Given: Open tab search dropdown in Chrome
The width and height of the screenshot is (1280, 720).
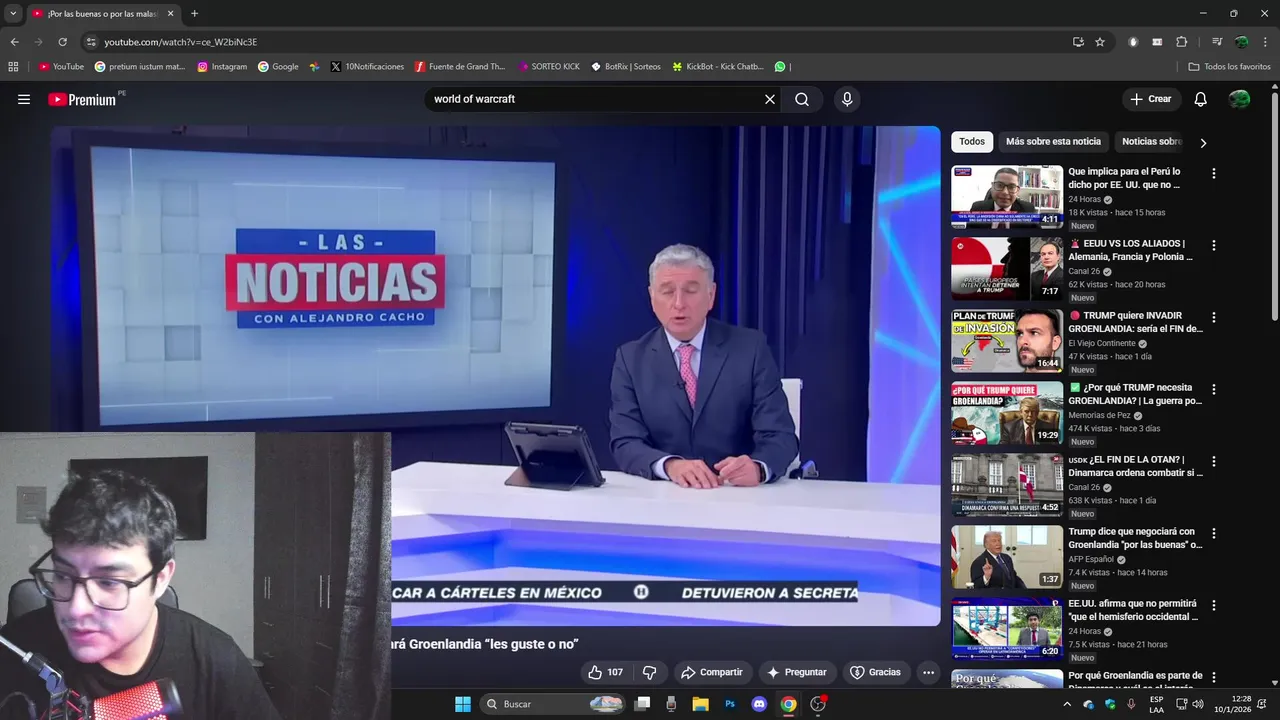Looking at the screenshot, I should click(x=13, y=13).
